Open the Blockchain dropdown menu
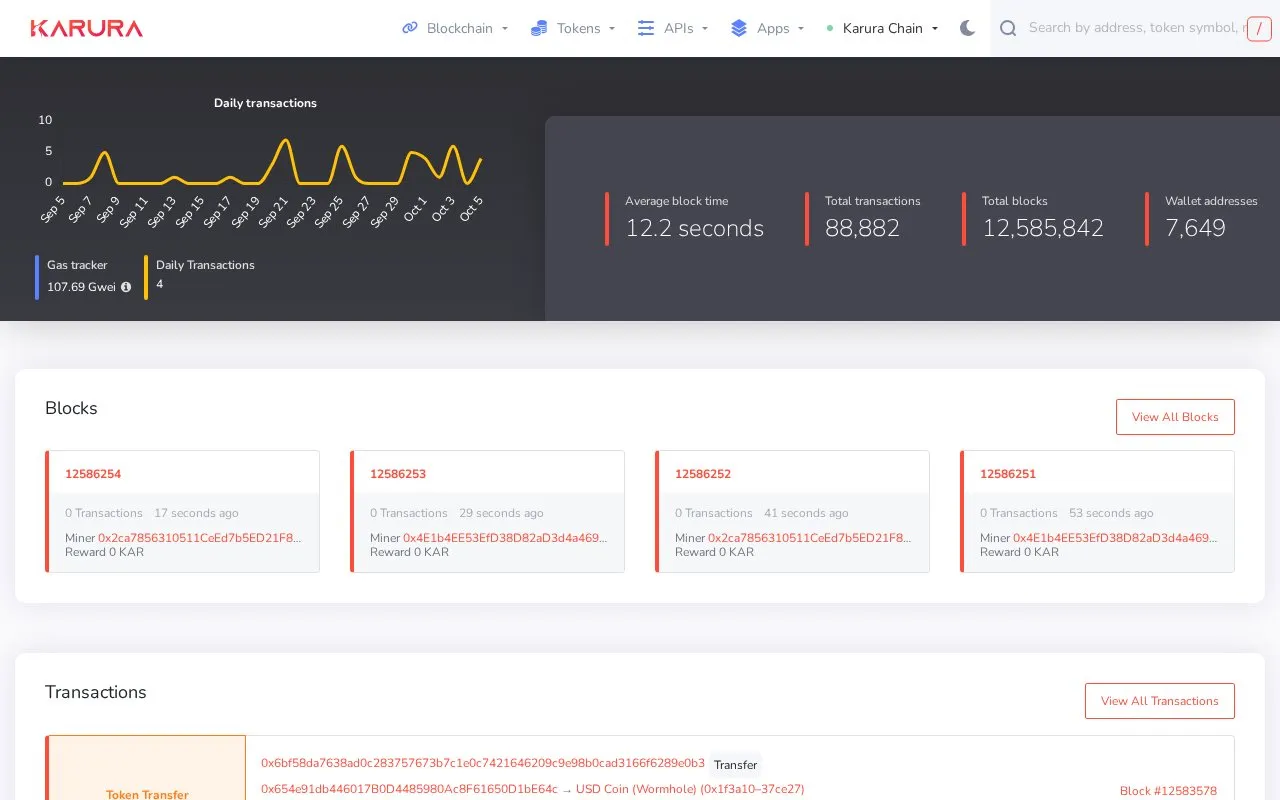1280x800 pixels. pyautogui.click(x=455, y=28)
